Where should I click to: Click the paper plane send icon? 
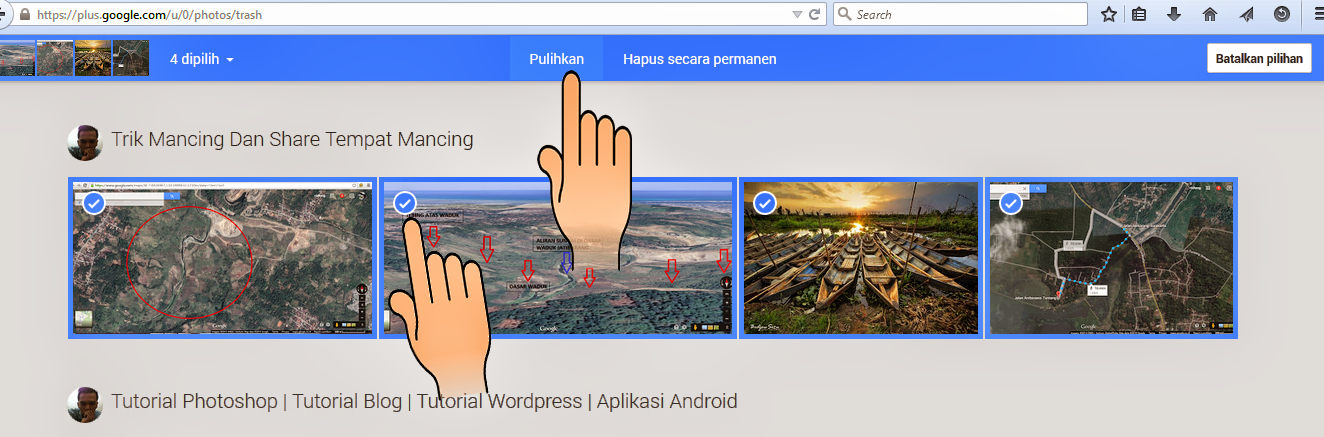tap(1246, 15)
